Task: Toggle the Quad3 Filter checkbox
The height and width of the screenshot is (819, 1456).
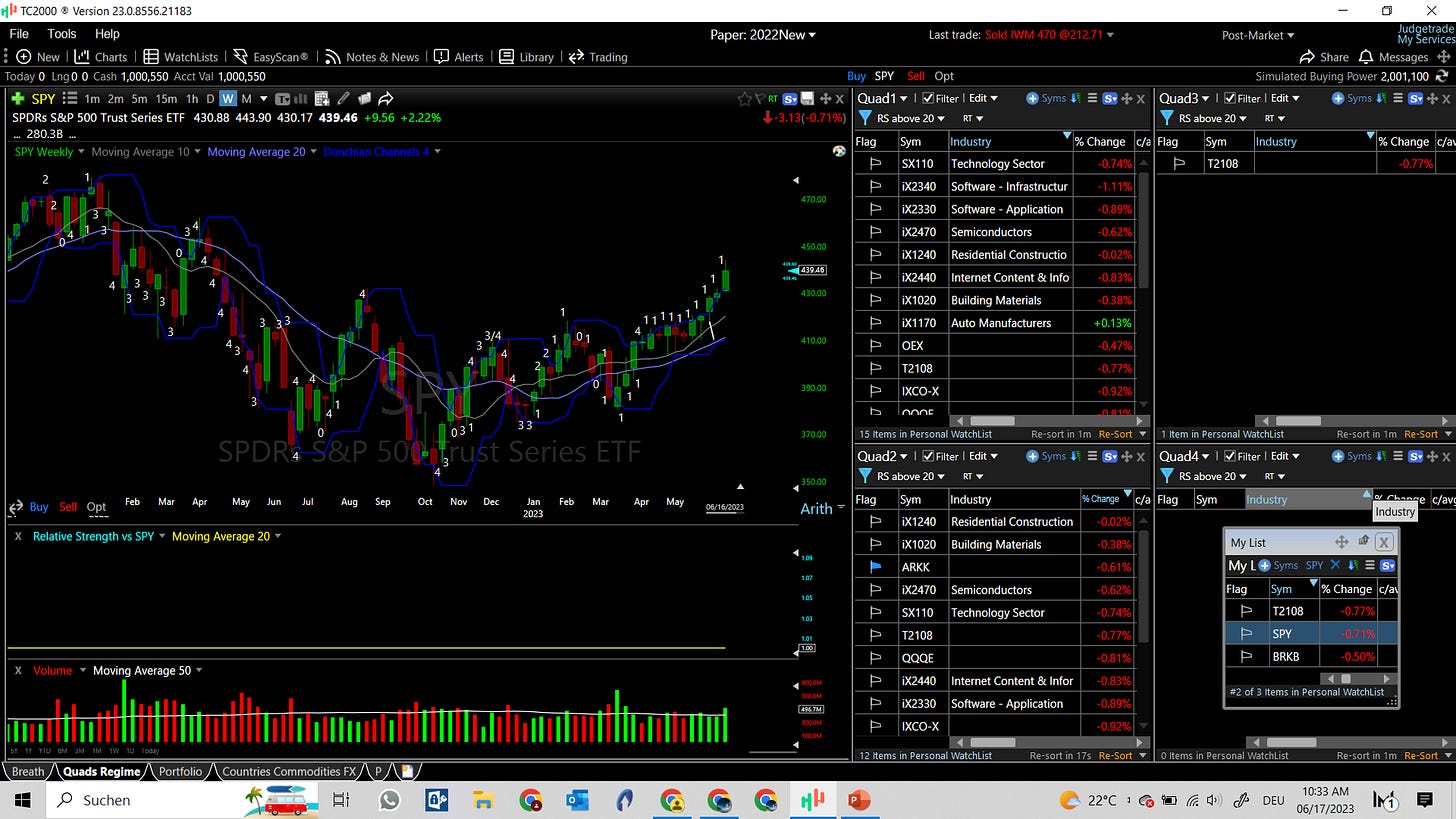Action: coord(1230,98)
